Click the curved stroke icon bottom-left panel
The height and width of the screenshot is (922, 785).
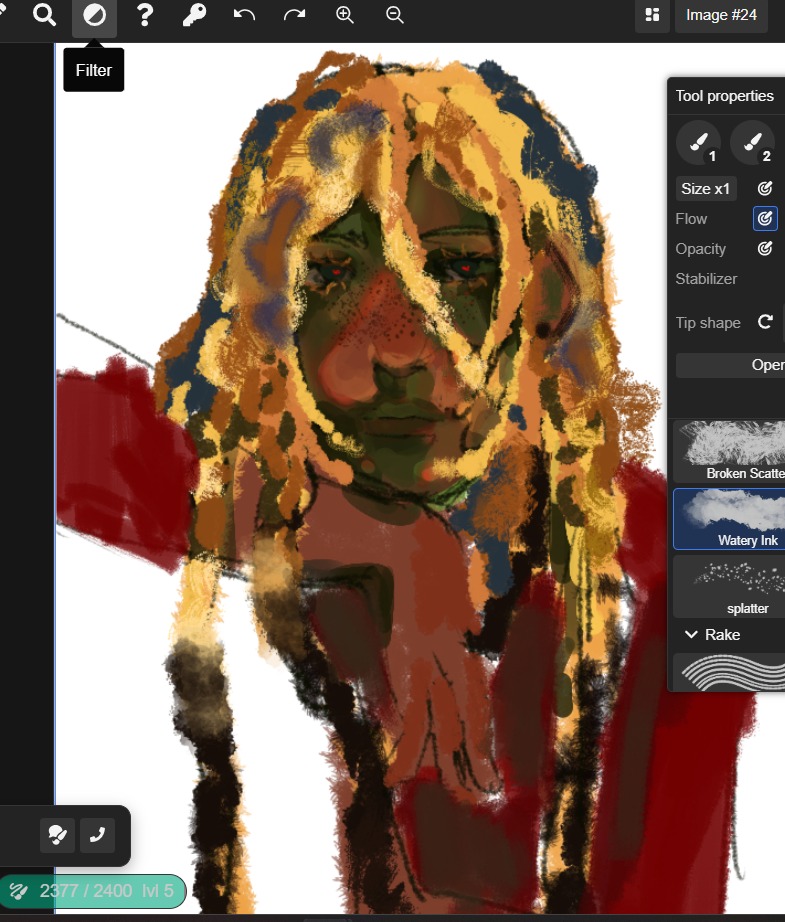(x=98, y=835)
